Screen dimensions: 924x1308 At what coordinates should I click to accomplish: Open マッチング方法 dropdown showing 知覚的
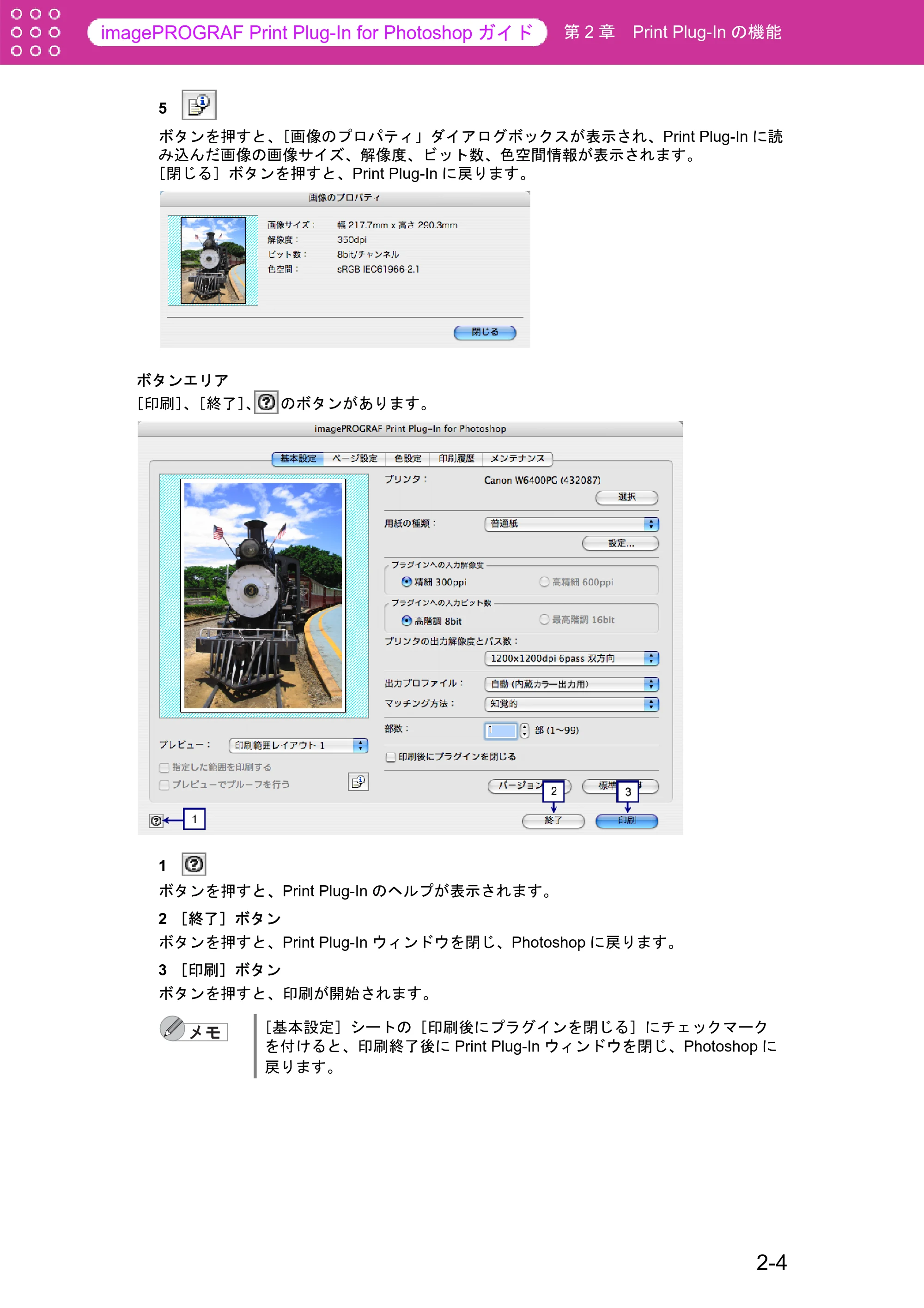571,704
